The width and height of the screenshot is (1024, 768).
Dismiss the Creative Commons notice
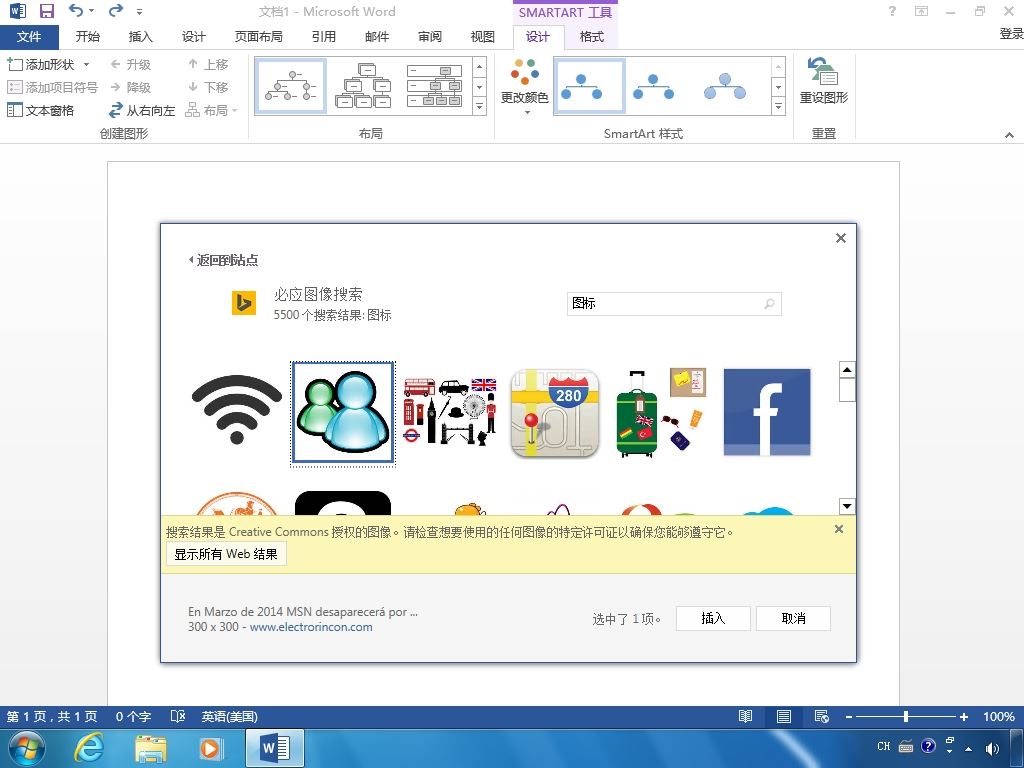(x=839, y=529)
